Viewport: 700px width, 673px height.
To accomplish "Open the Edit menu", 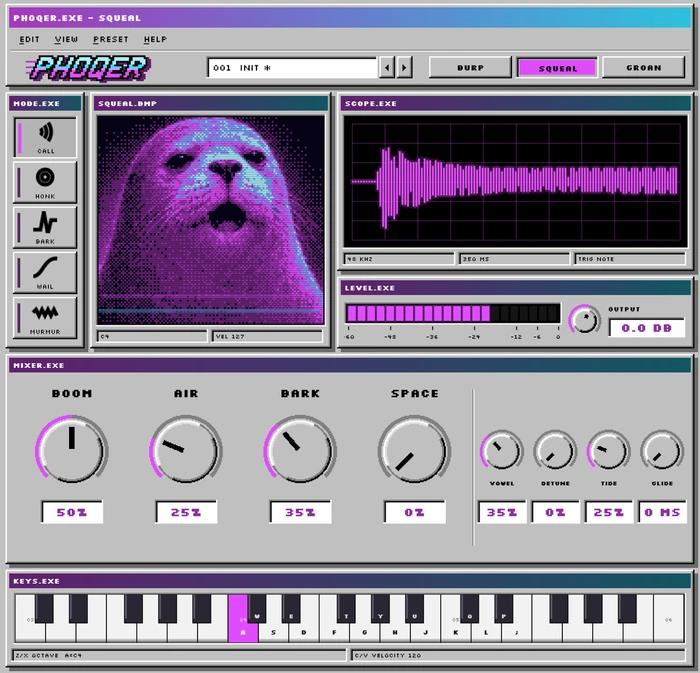I will [29, 39].
